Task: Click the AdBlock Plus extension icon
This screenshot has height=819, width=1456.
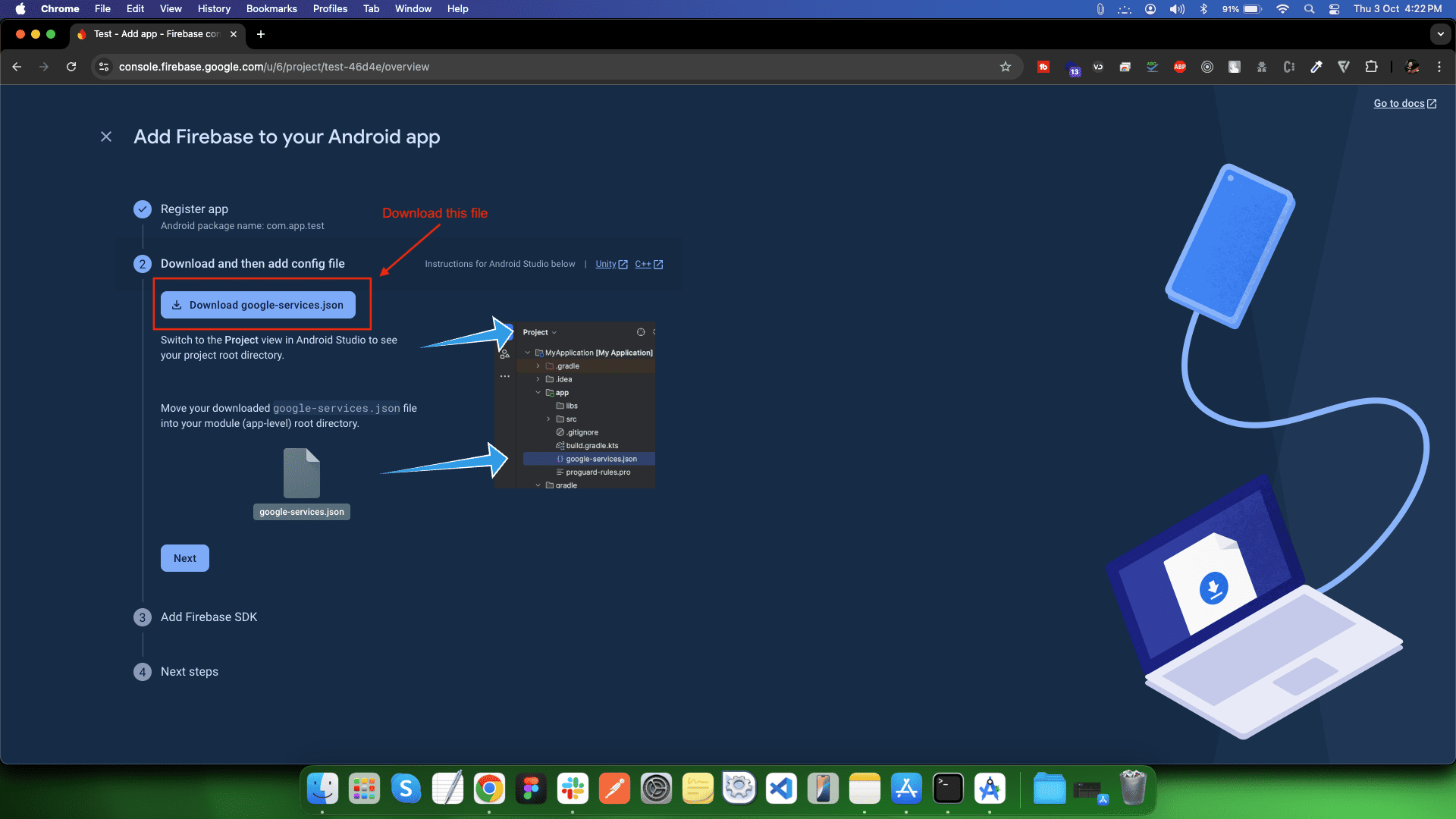Action: tap(1180, 67)
